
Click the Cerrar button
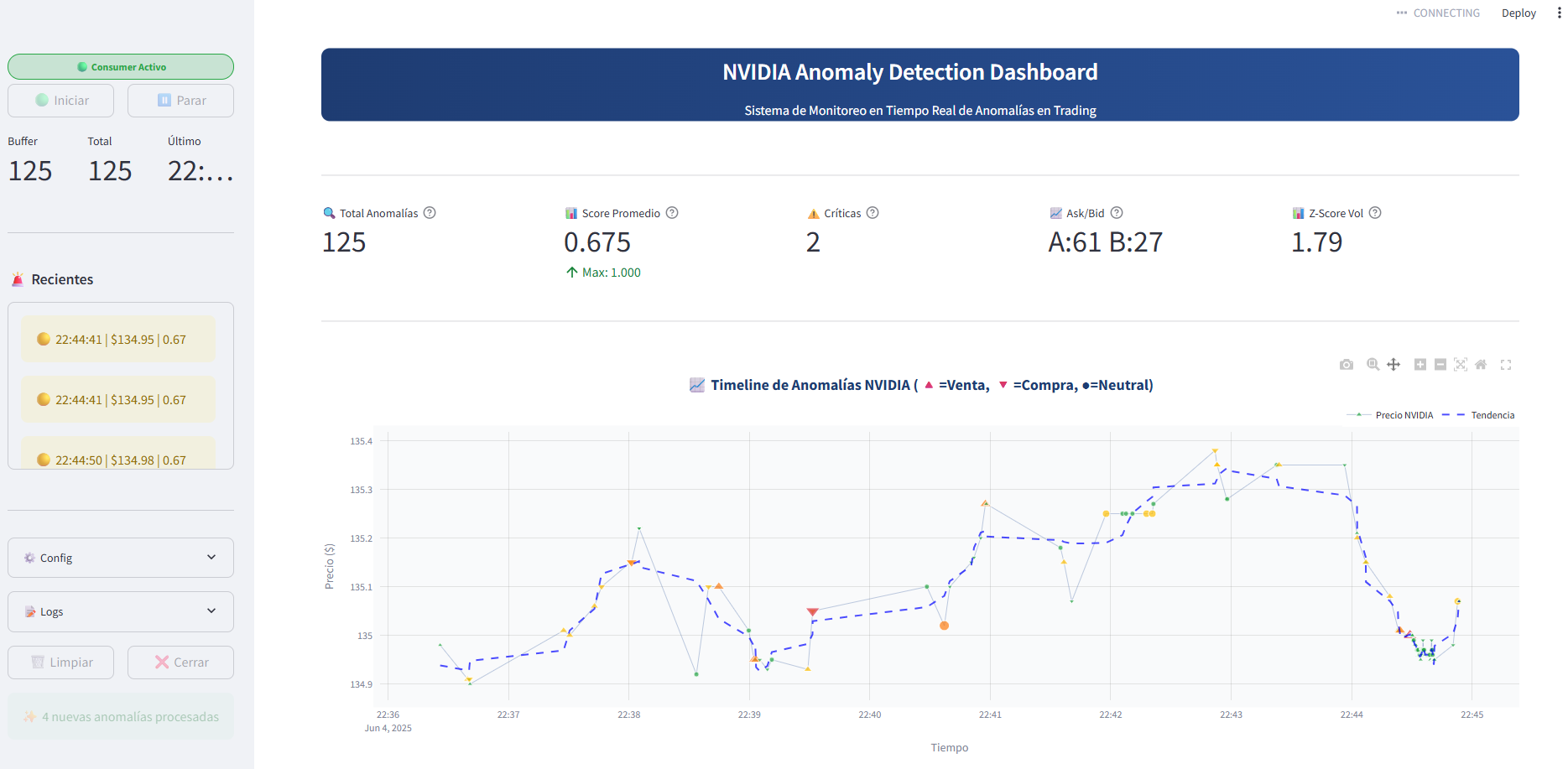click(180, 662)
